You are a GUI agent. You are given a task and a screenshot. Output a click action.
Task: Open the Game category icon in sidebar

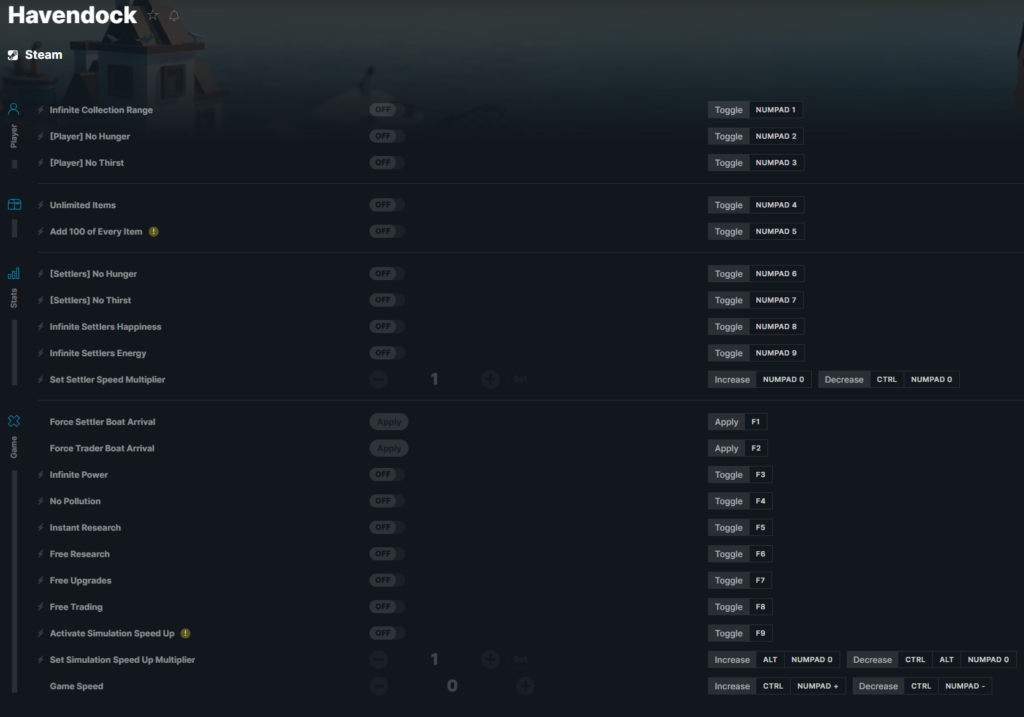14,421
